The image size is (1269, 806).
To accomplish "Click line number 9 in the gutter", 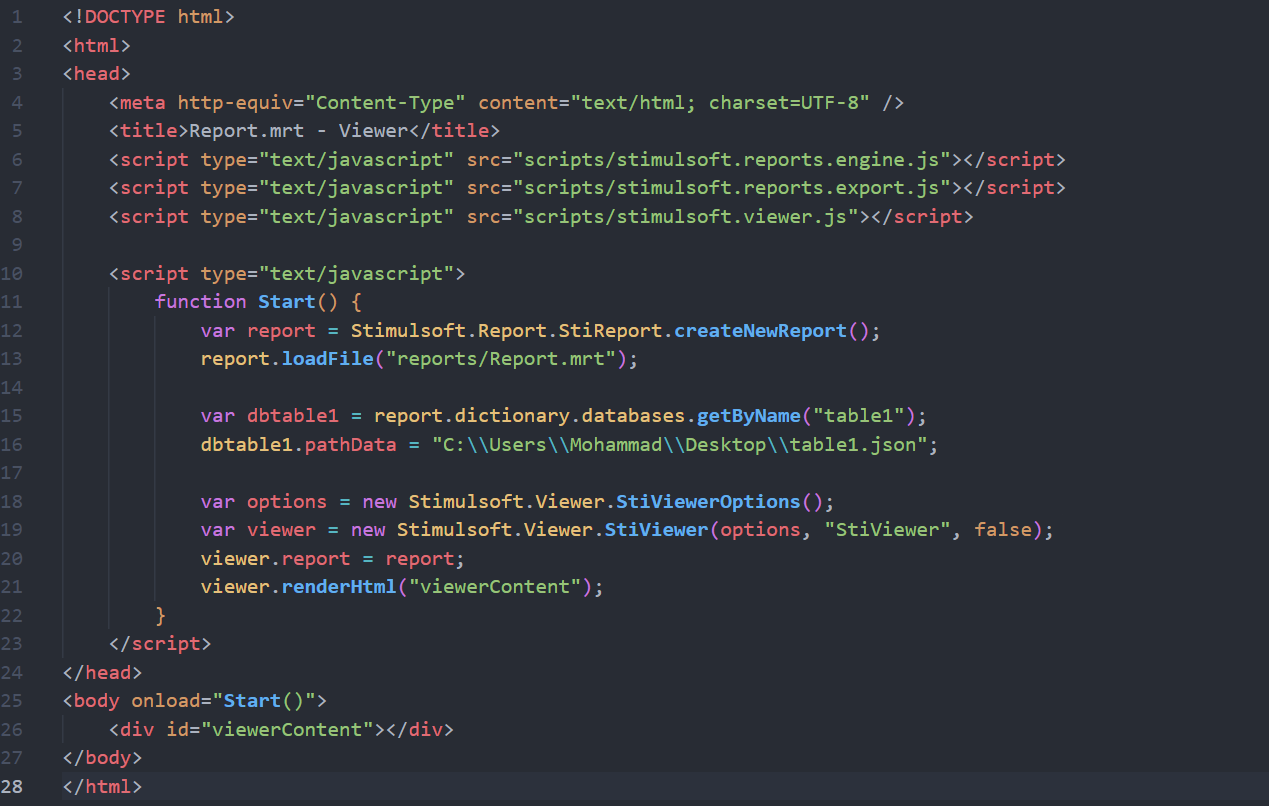I will tap(18, 245).
